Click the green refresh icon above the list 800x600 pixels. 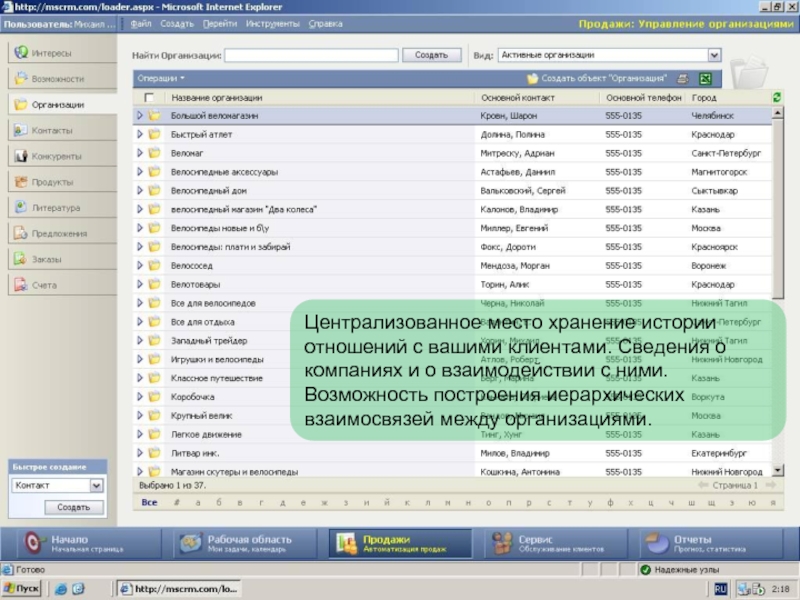tap(777, 97)
